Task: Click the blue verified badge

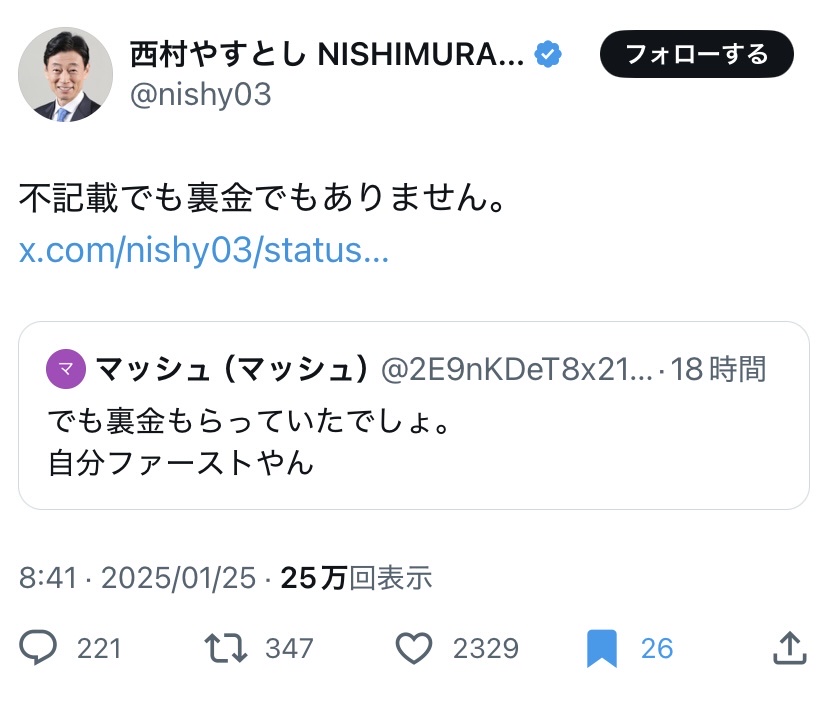Action: [548, 54]
